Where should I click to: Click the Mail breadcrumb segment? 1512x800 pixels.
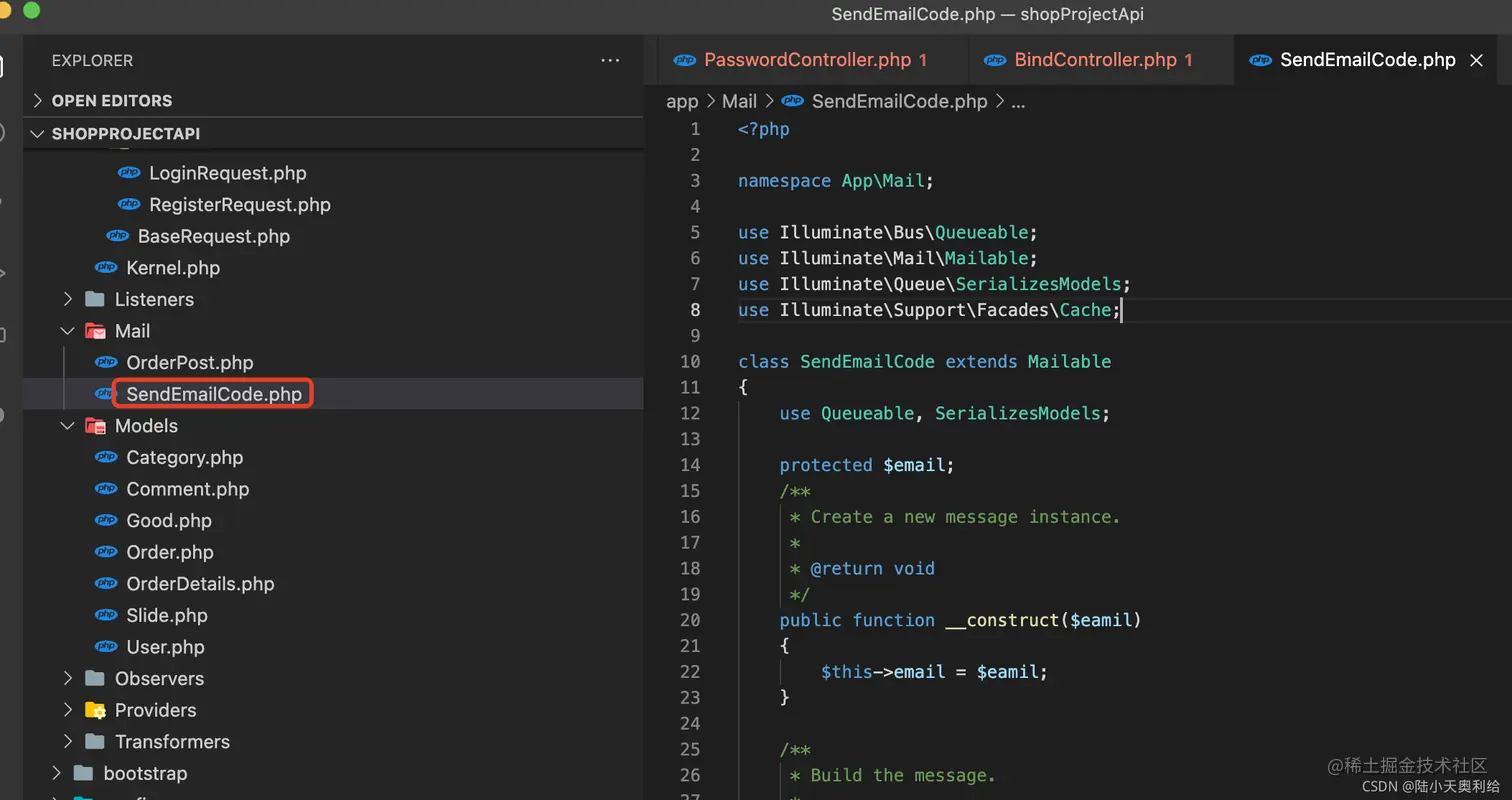(739, 101)
